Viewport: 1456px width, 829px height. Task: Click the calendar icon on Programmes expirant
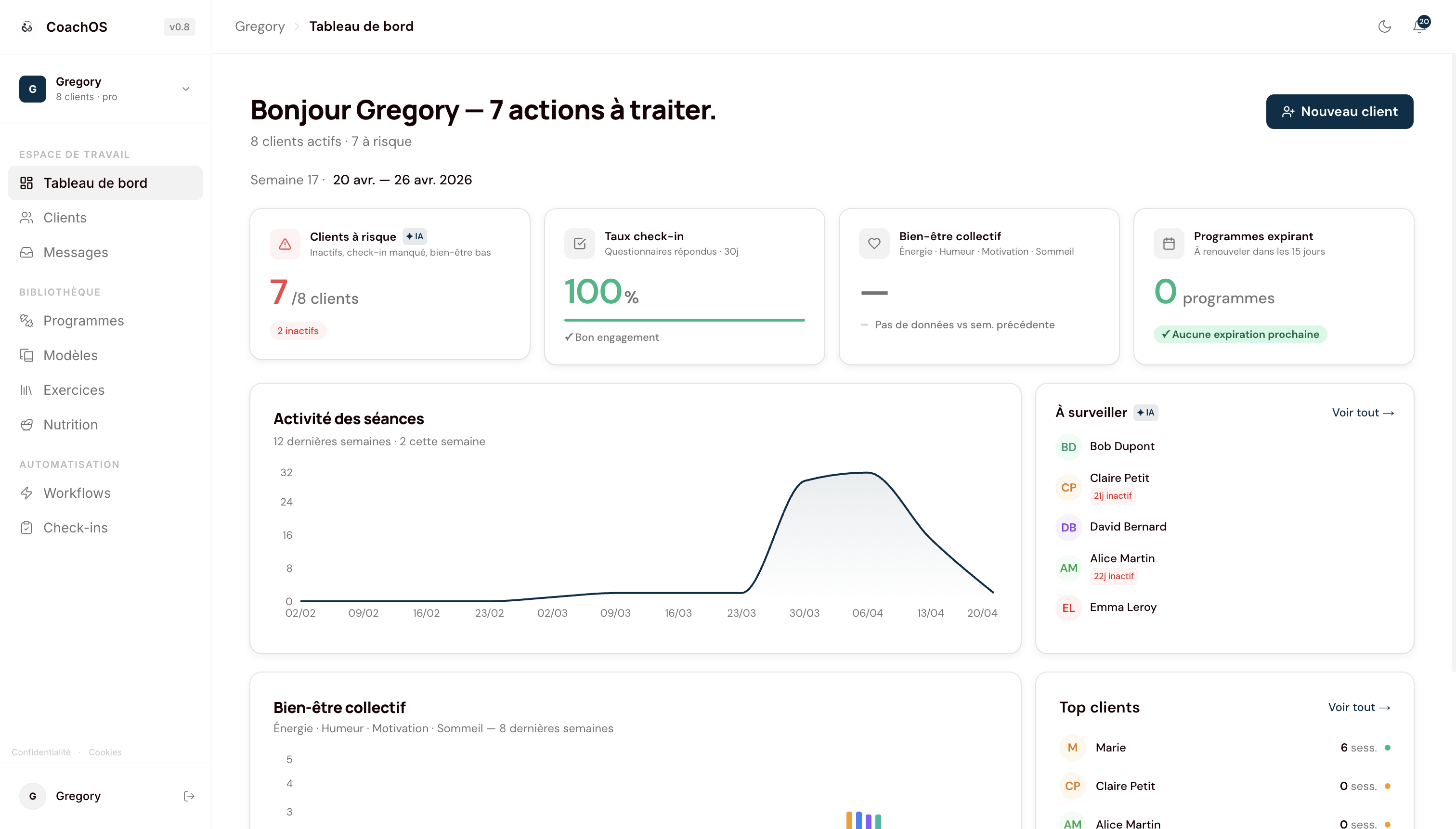pos(1169,244)
